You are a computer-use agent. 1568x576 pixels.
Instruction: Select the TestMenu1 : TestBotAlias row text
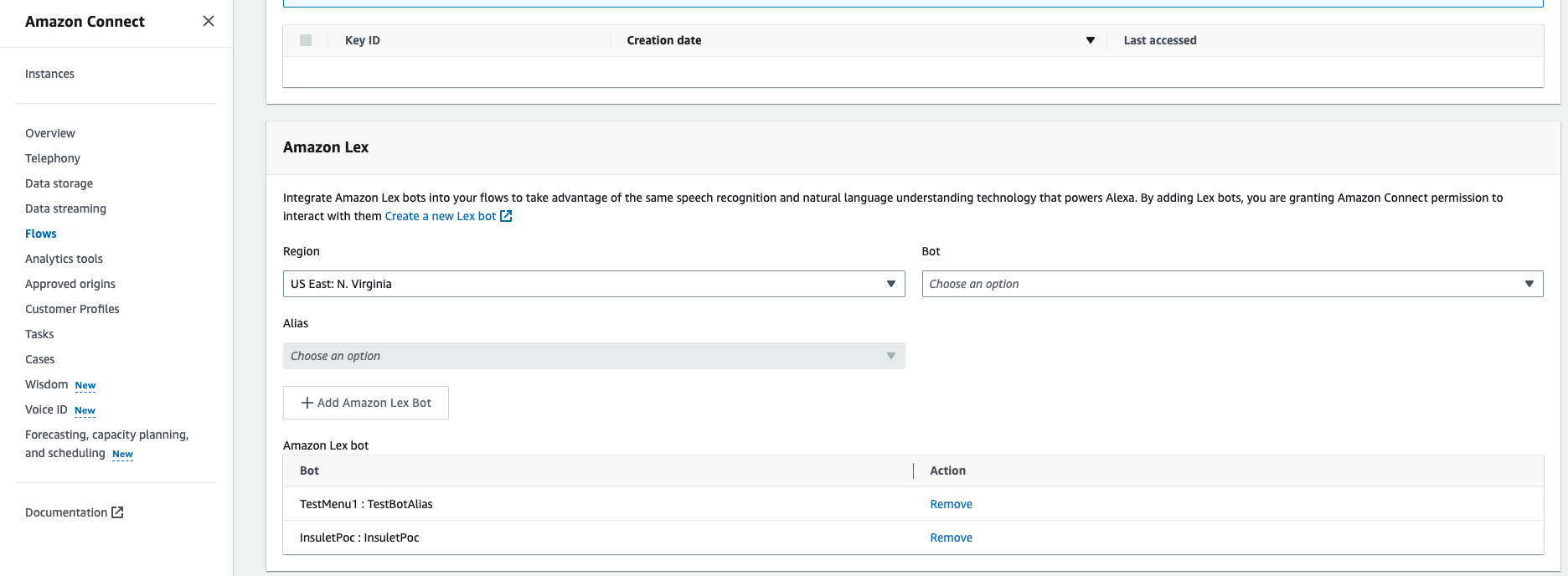pos(366,504)
